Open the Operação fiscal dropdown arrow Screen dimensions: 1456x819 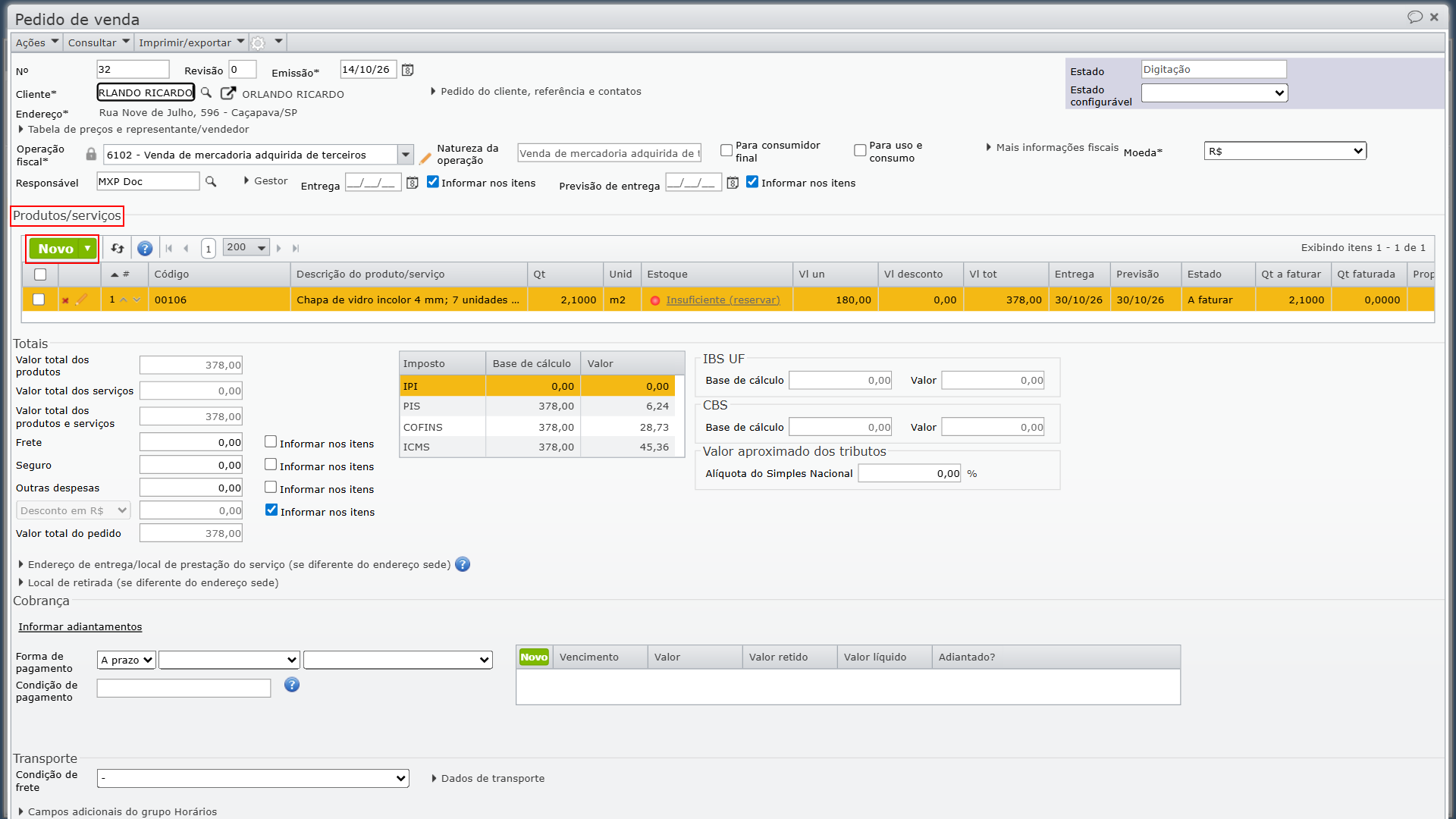(x=406, y=155)
